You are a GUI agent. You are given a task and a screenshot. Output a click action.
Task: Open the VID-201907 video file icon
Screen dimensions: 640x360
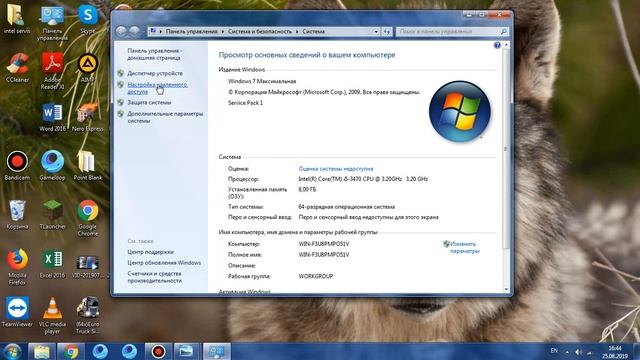click(x=87, y=266)
